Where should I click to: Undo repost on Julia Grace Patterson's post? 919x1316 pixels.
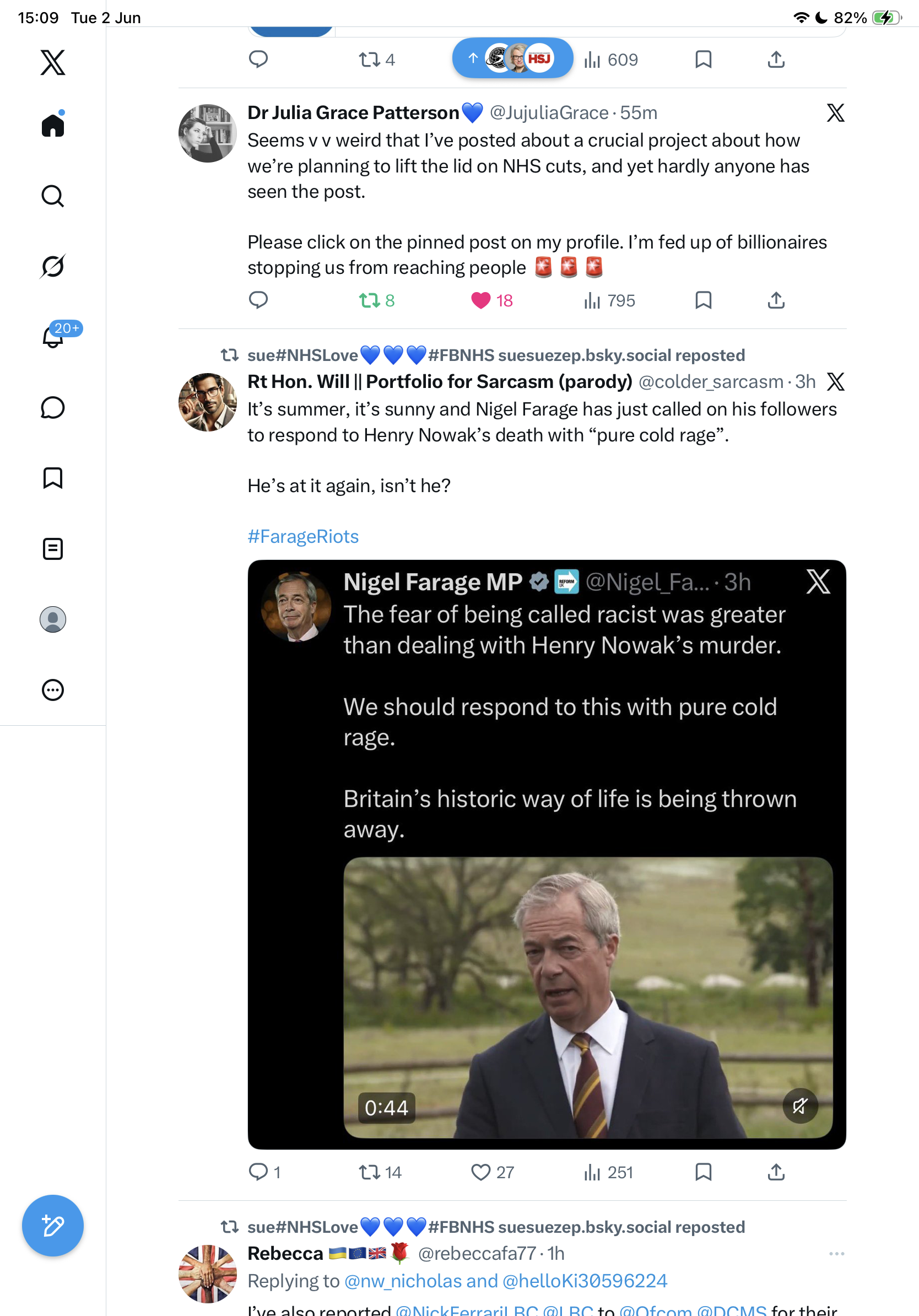[376, 300]
